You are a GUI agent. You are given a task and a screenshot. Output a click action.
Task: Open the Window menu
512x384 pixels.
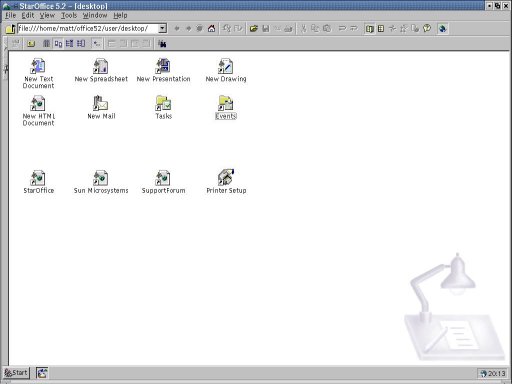(x=95, y=15)
